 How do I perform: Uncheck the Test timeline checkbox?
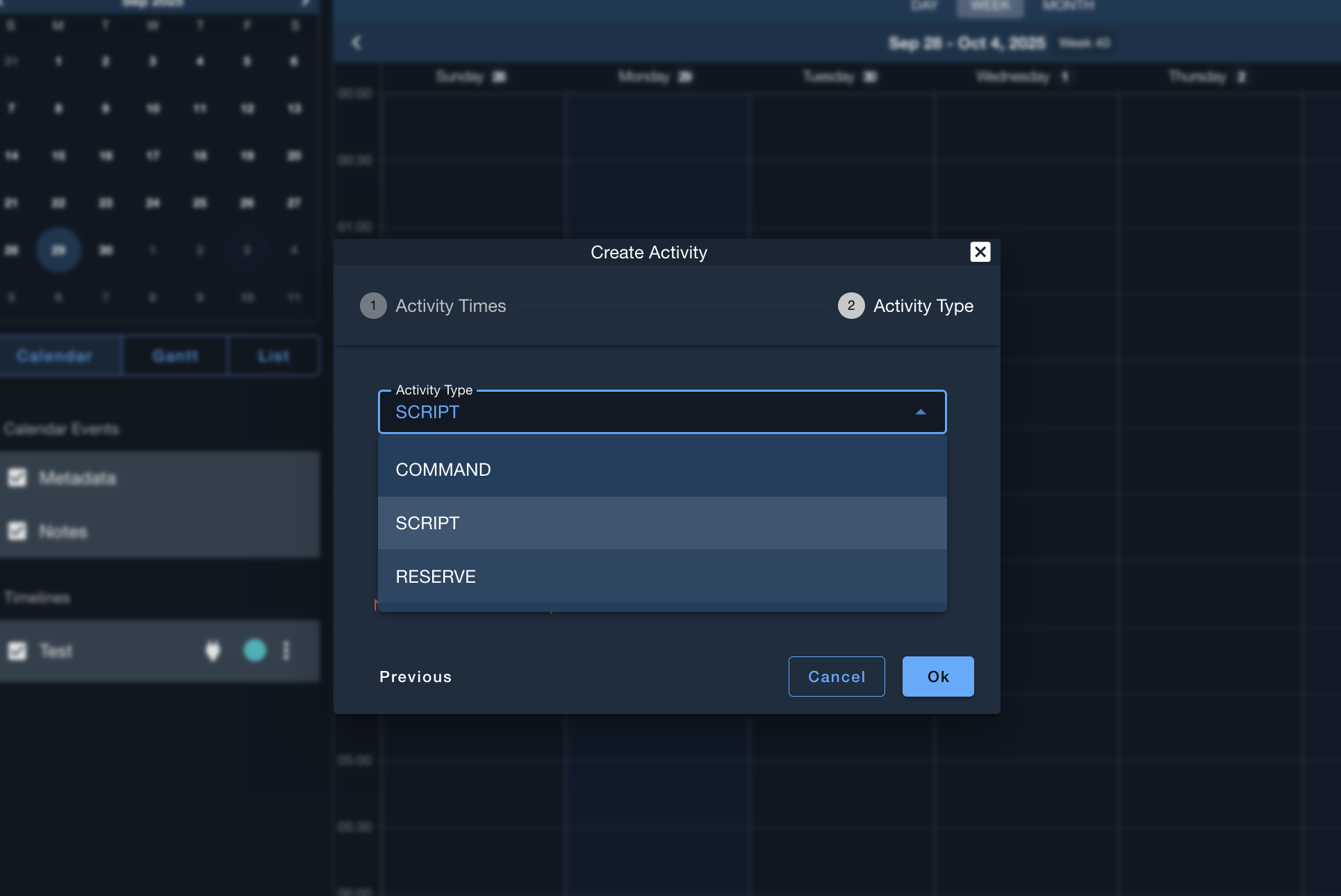click(x=17, y=651)
